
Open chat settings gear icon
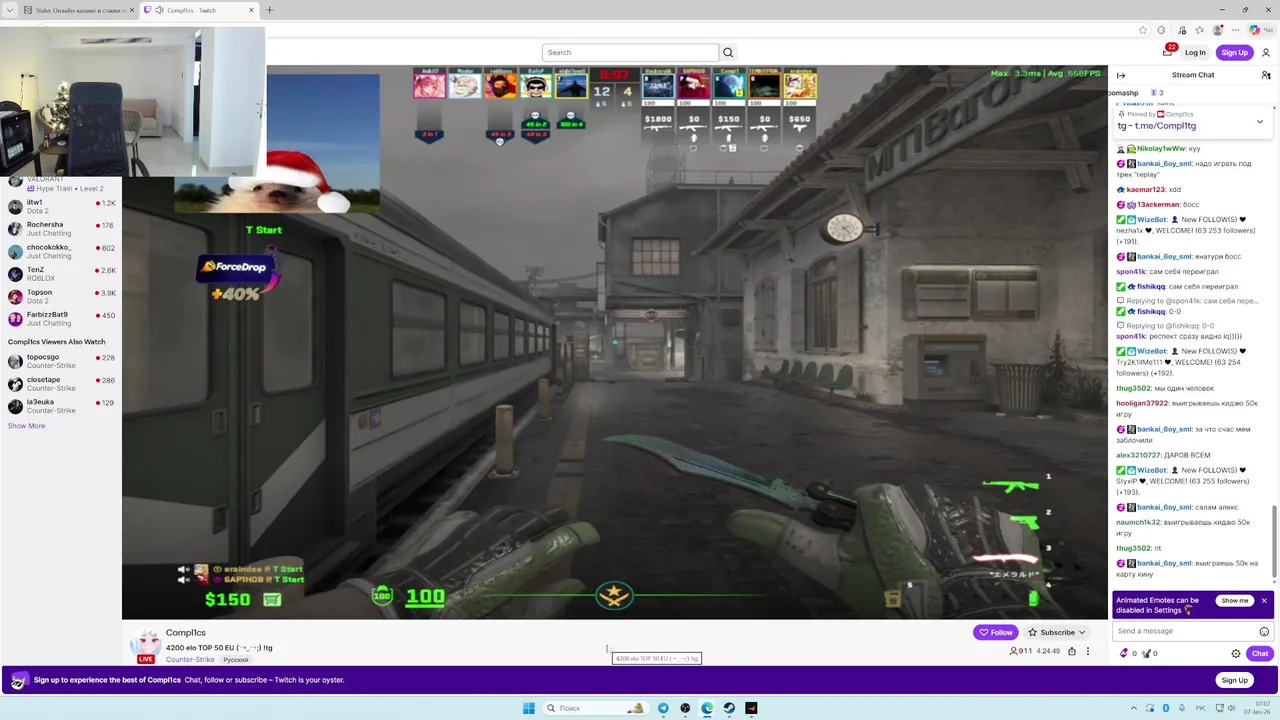(1236, 653)
